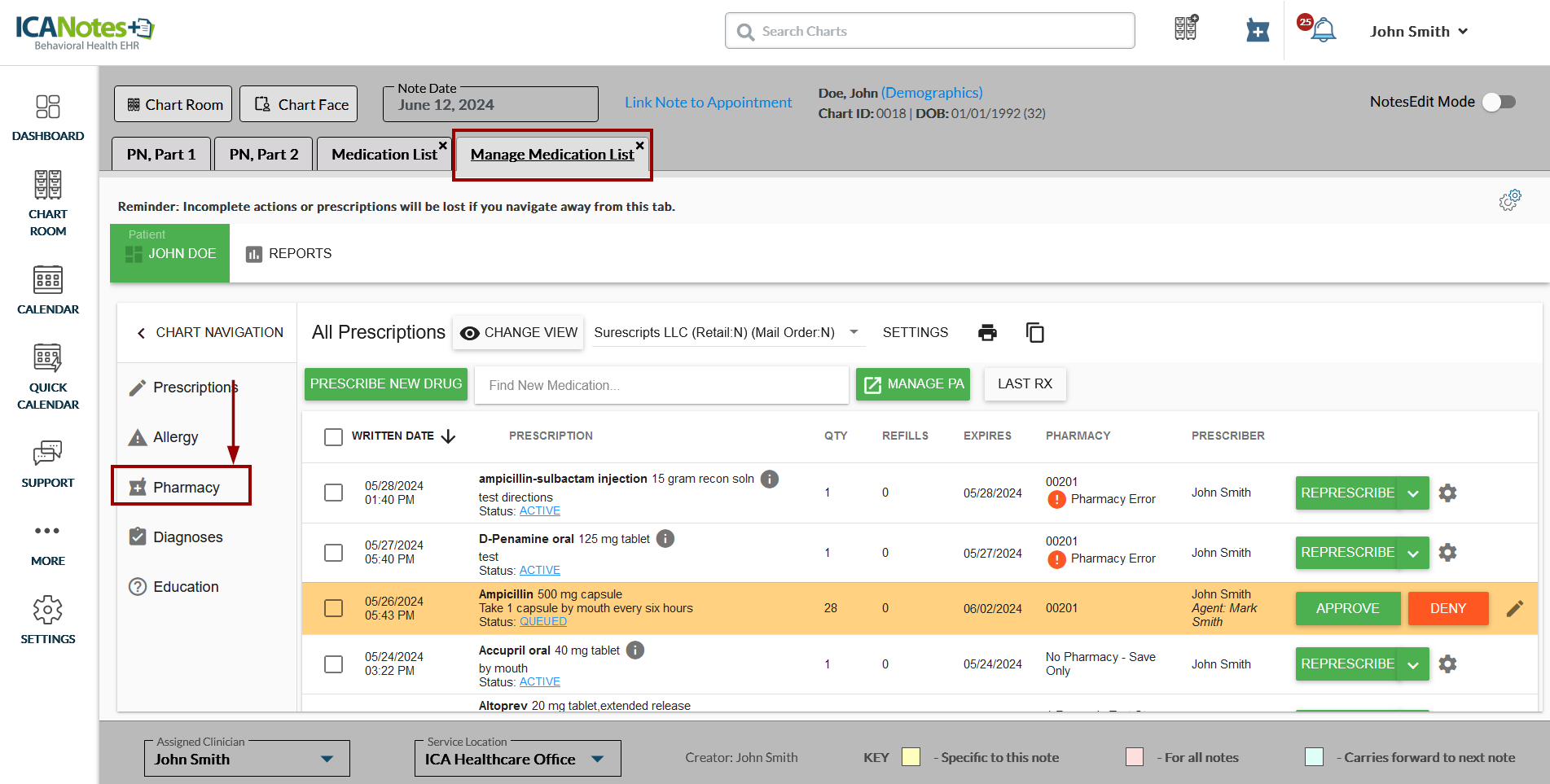Click Link Note to Appointment link

coord(708,103)
